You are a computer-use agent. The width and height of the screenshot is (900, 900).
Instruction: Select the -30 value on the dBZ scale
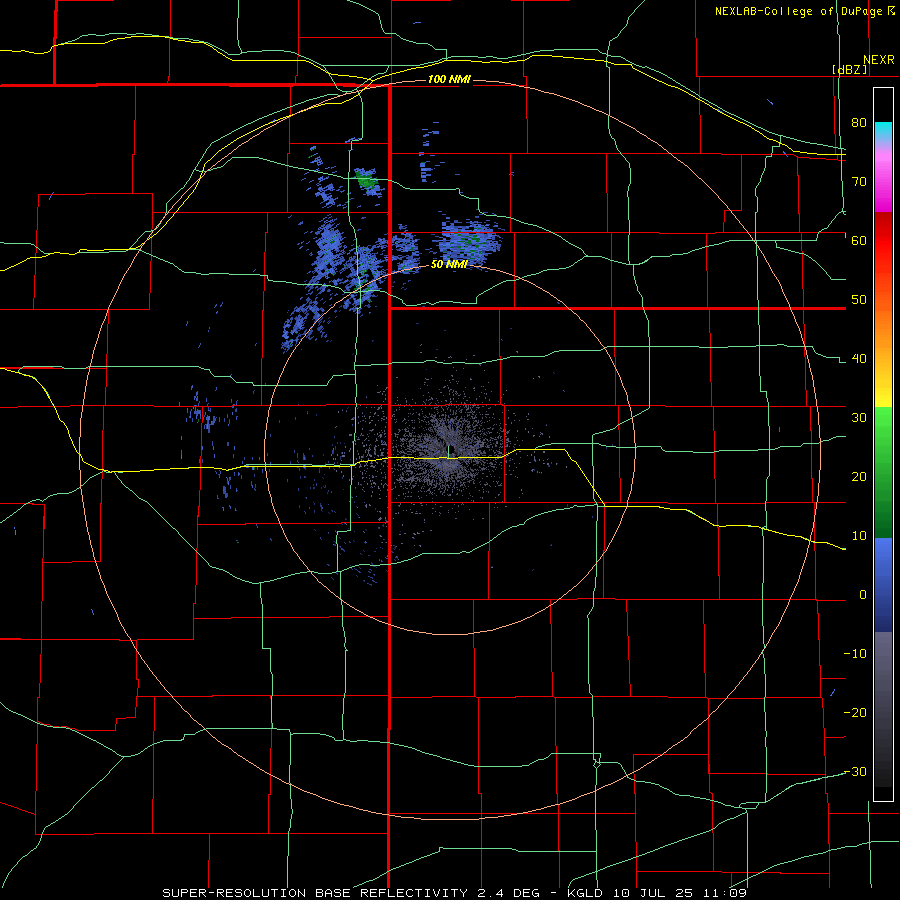[855, 771]
